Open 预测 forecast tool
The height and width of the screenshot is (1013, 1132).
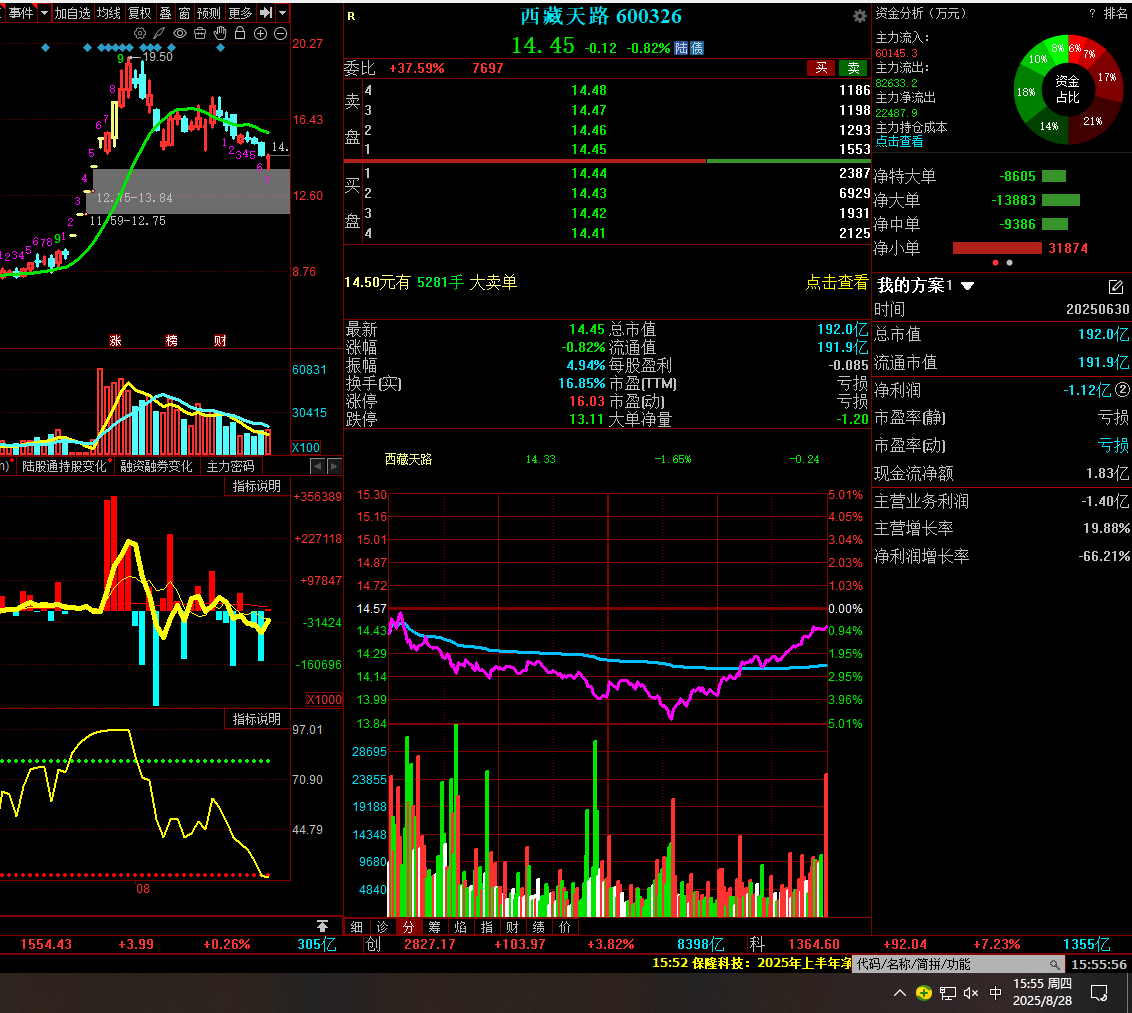coord(209,13)
